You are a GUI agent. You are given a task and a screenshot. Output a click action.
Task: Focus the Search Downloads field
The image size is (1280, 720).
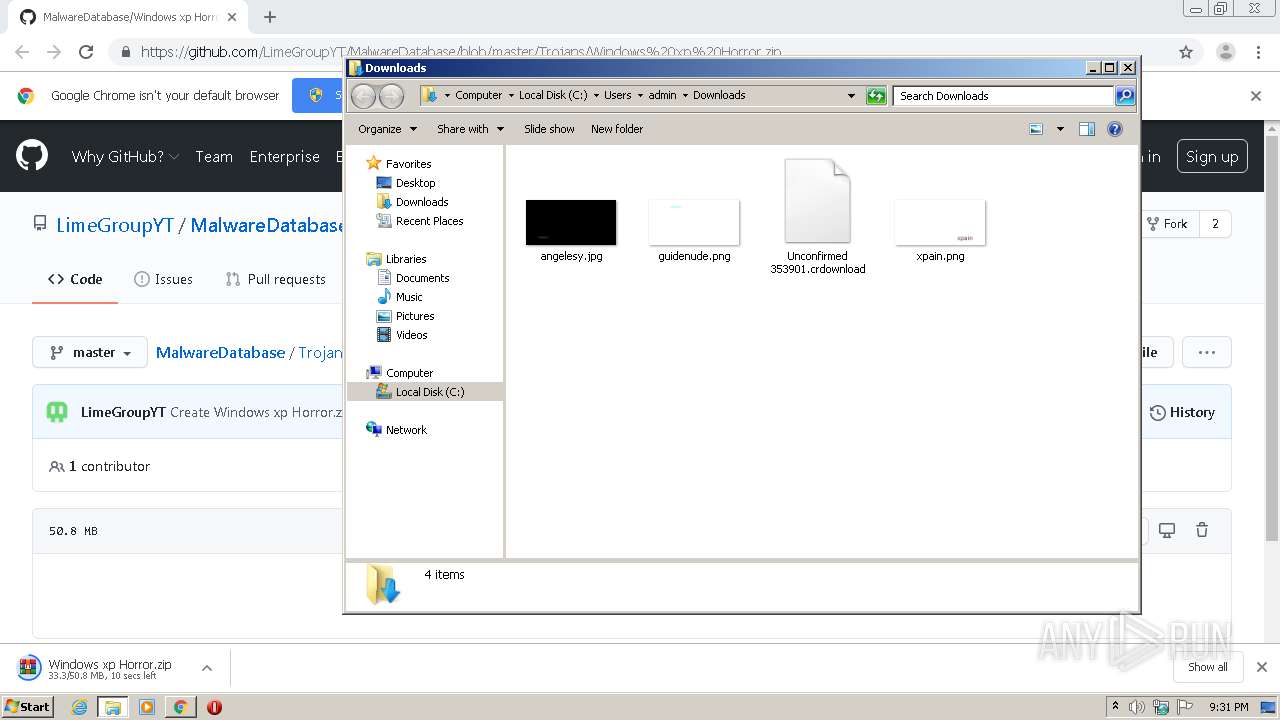point(1003,96)
